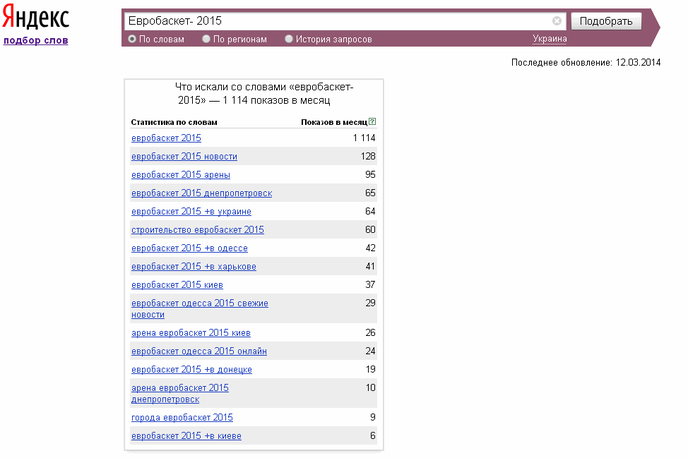This screenshot has height=458, width=688.
Task: Click the Подобрать button
Action: (x=605, y=21)
